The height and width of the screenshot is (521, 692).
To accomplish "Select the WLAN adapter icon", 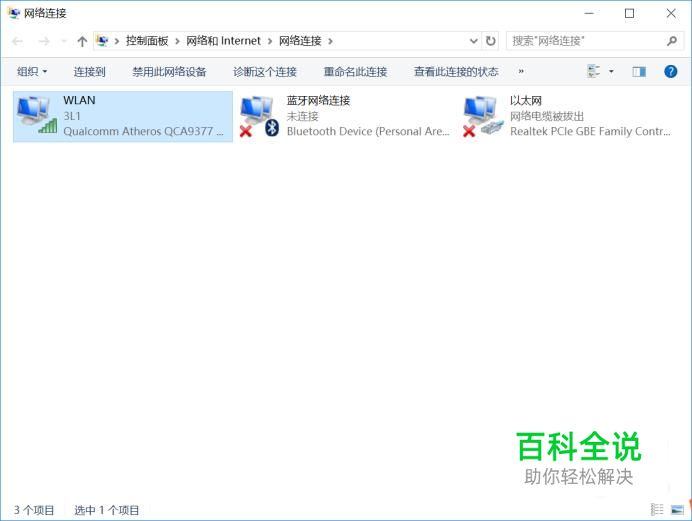I will [37, 116].
